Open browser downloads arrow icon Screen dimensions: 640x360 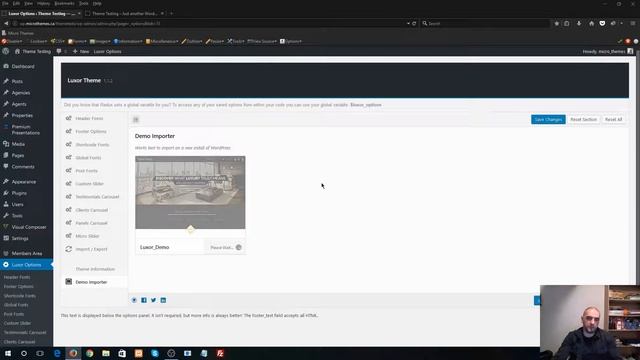tap(579, 23)
